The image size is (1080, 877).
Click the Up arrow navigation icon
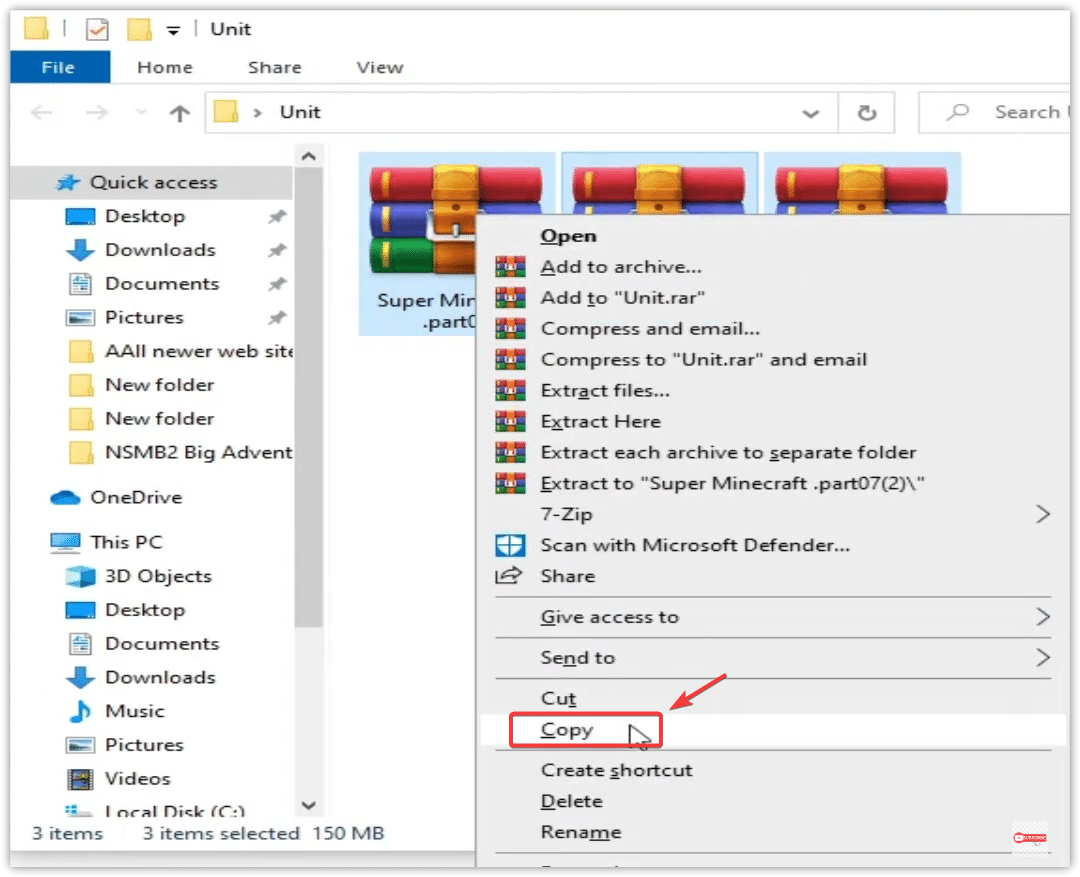[180, 113]
